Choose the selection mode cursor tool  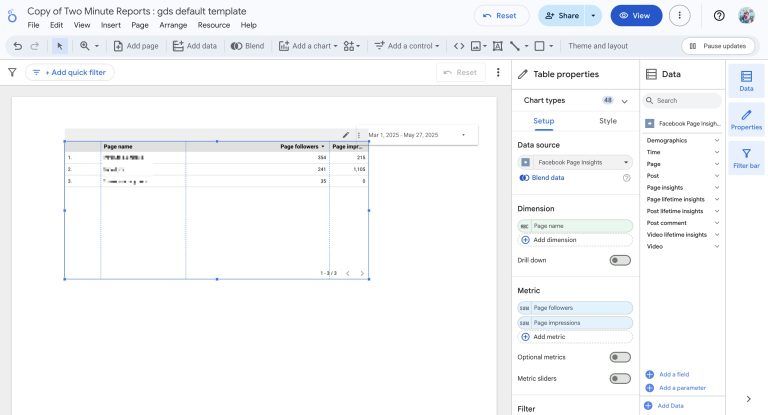point(60,46)
